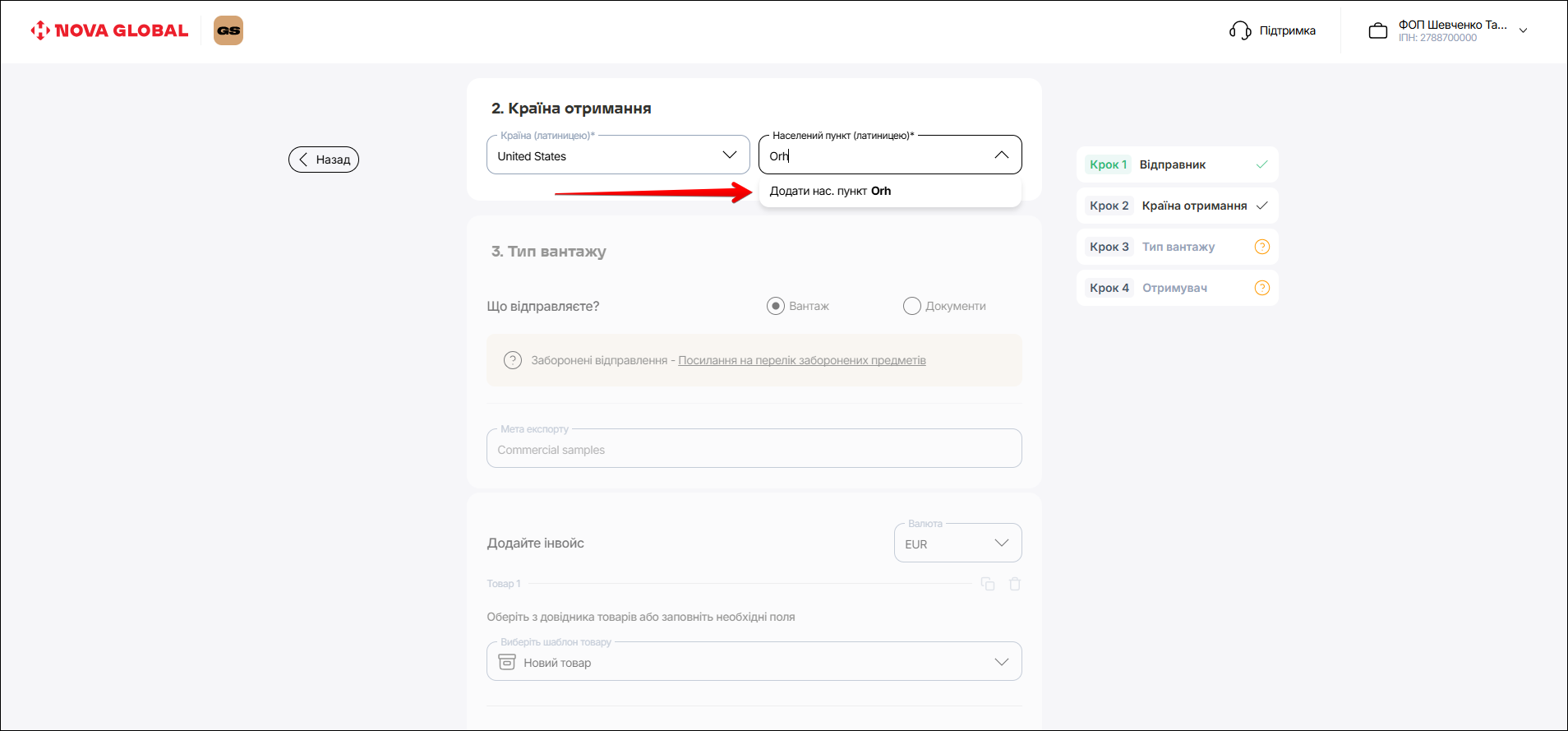Click the Nova Global logo

pos(109,30)
